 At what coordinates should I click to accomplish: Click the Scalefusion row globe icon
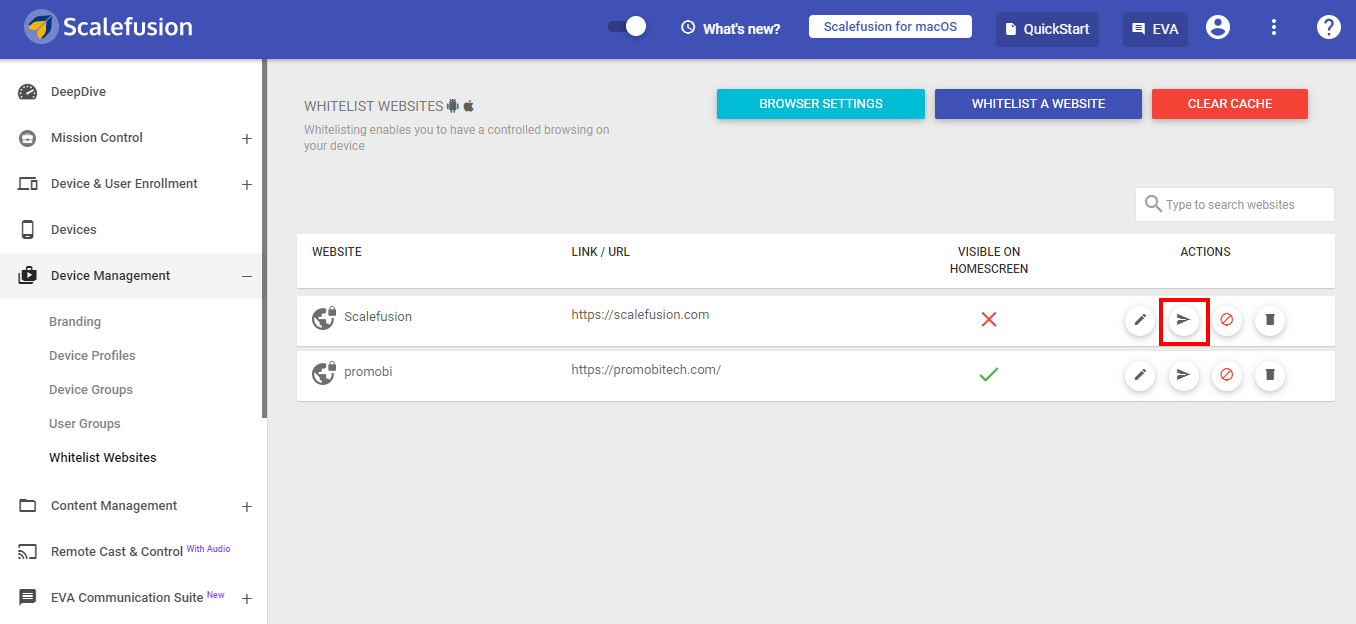(x=323, y=318)
